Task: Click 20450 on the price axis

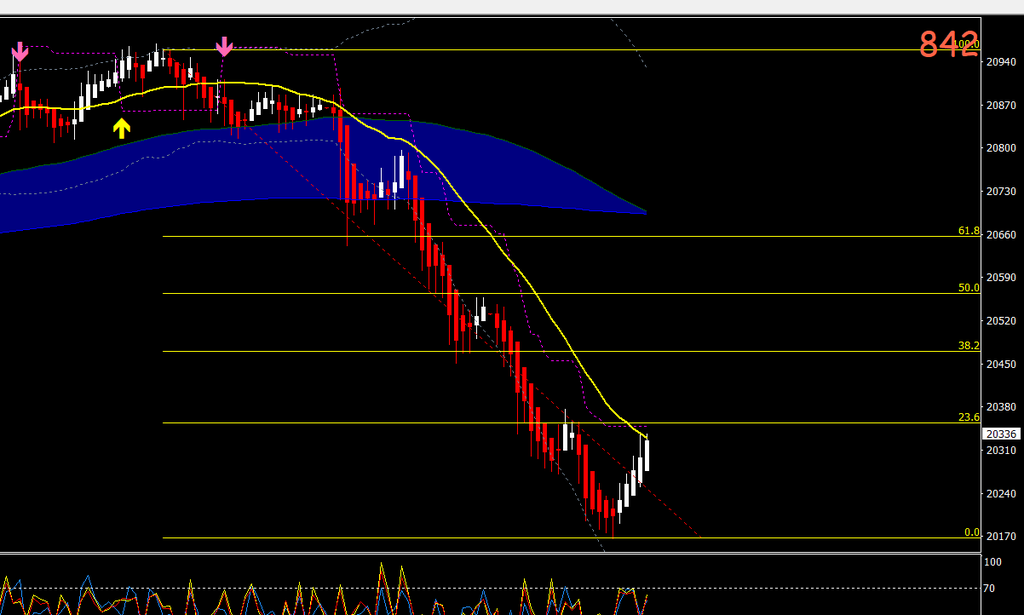Action: coord(1001,364)
